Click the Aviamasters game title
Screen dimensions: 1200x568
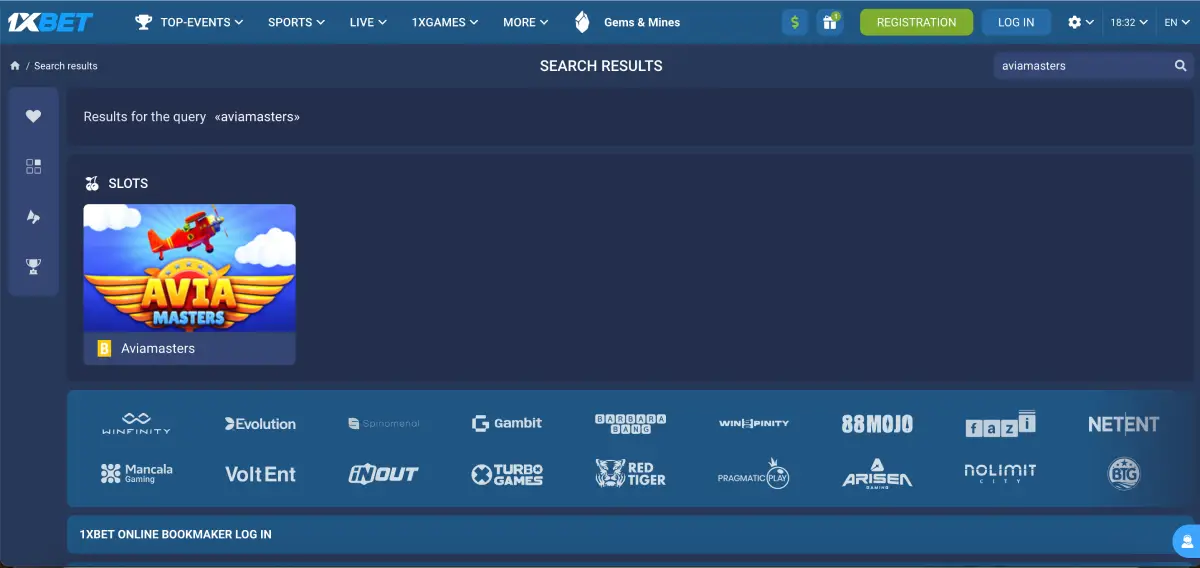(x=158, y=349)
